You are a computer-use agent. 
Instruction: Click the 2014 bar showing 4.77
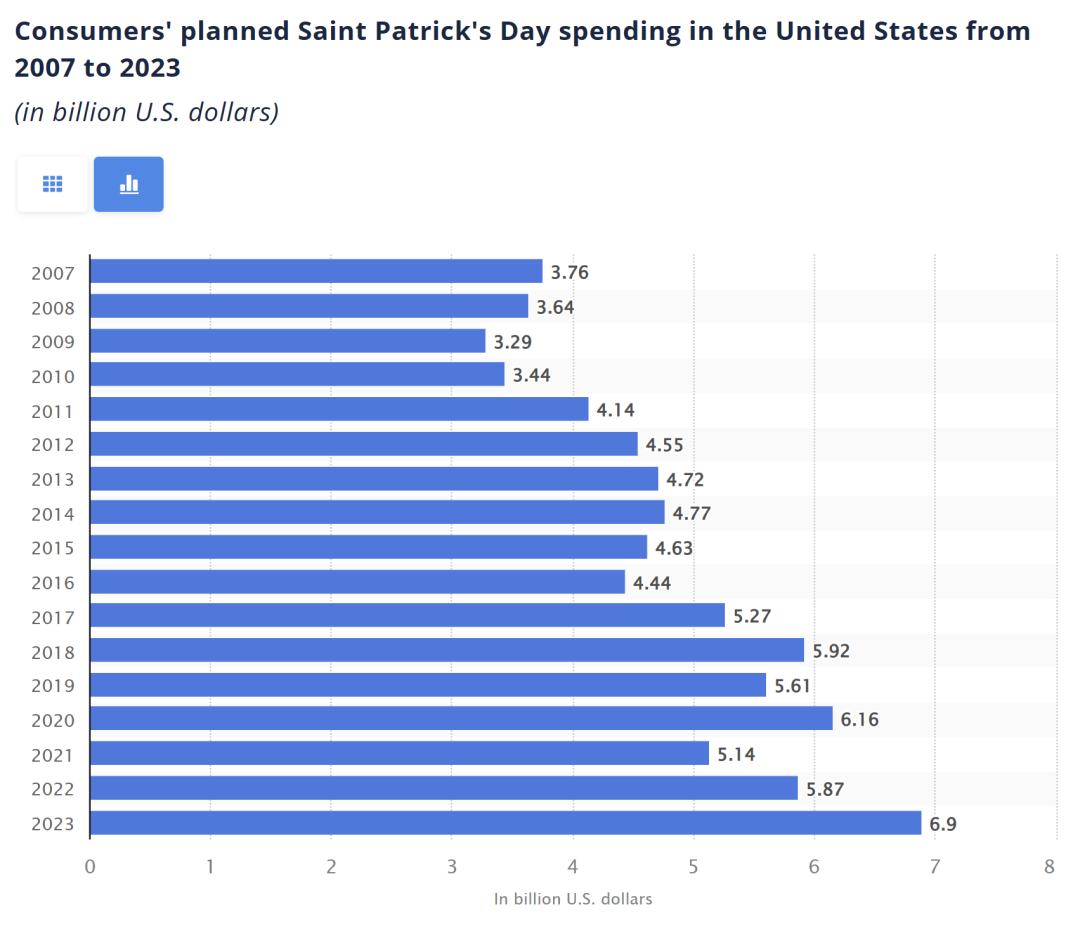tap(378, 512)
